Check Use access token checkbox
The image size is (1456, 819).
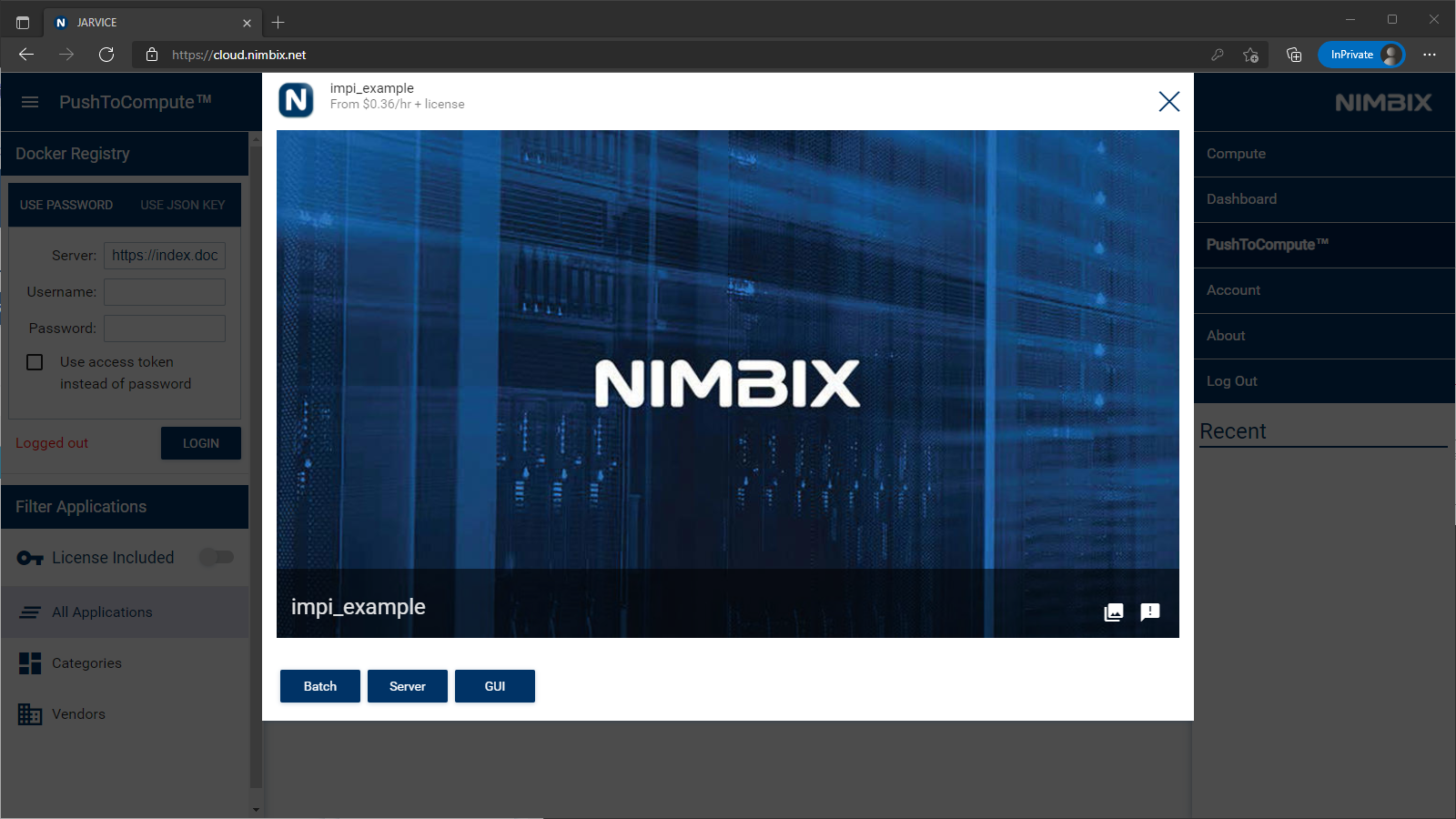tap(35, 362)
